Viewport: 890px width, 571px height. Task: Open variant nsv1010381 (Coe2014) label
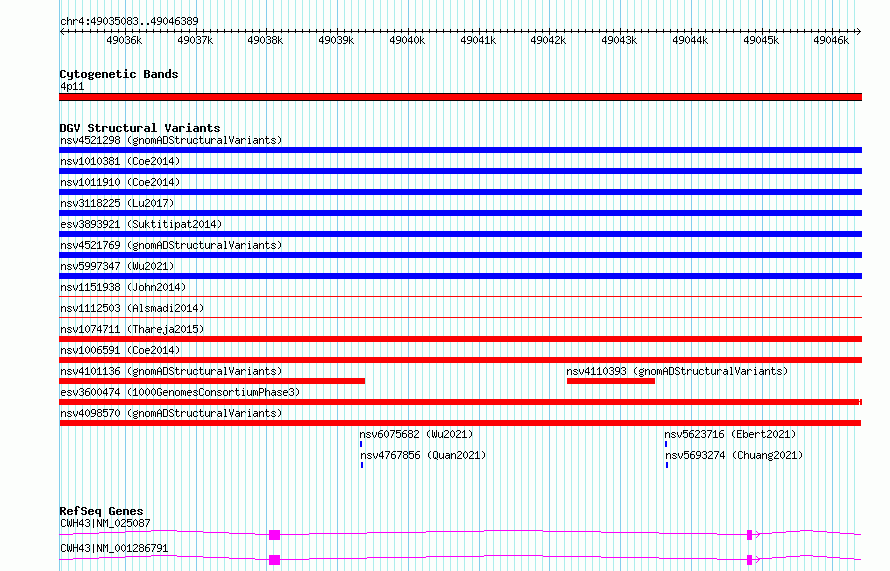(120, 161)
